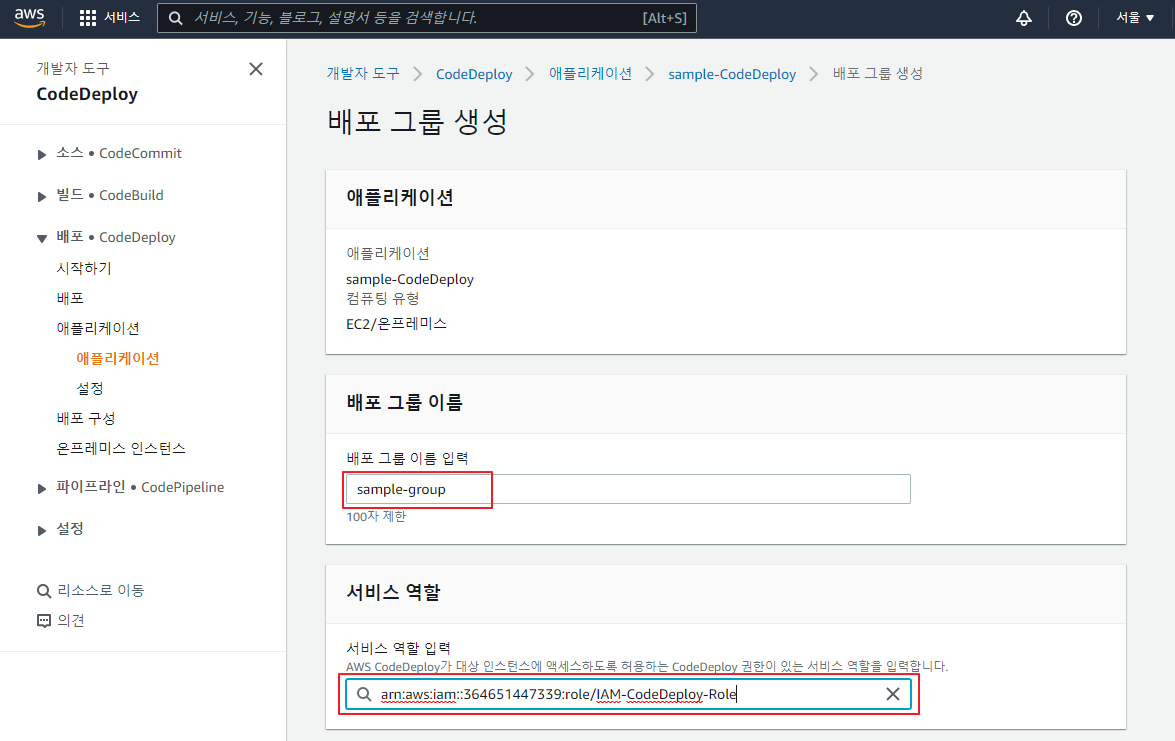This screenshot has height=741, width=1175.
Task: Expand the 설정 section with the triangle
Action: click(x=41, y=530)
